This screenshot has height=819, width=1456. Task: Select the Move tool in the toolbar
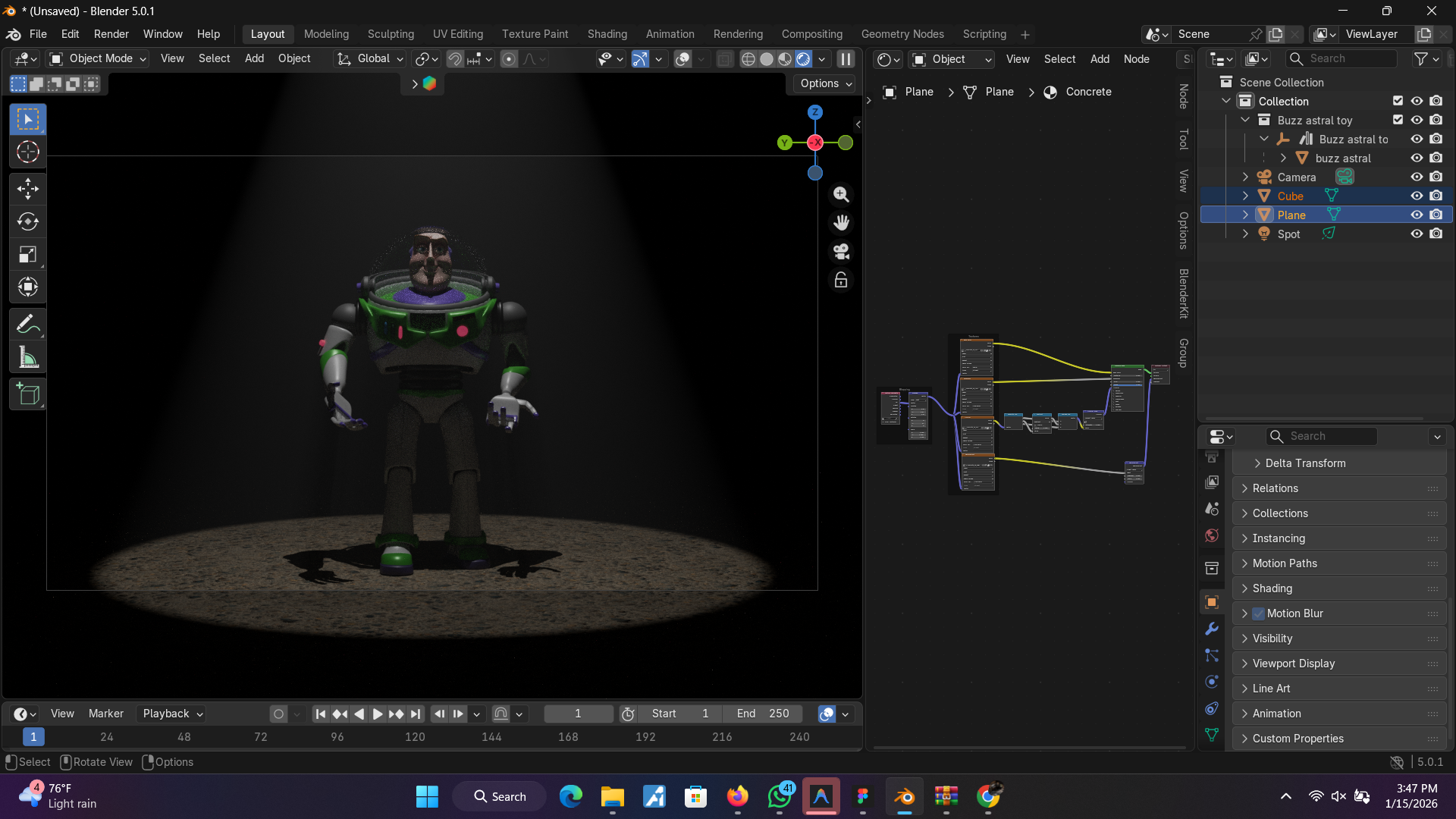[27, 189]
